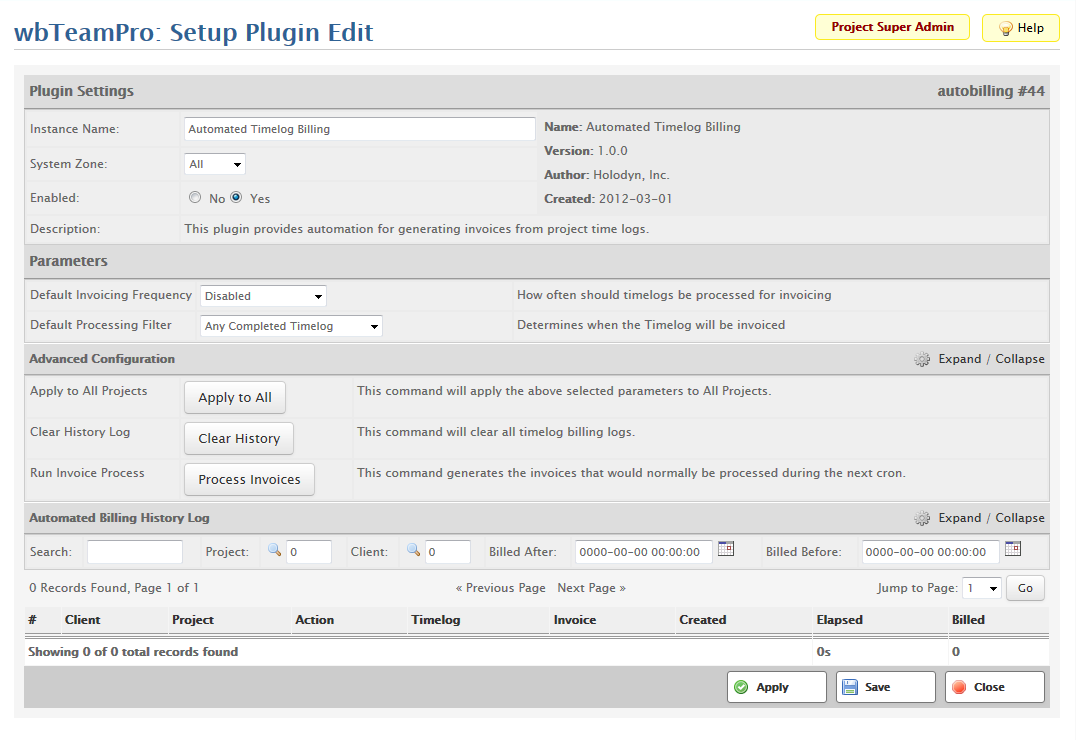
Task: Collapse the Automated Billing History Log
Action: pyautogui.click(x=1019, y=518)
